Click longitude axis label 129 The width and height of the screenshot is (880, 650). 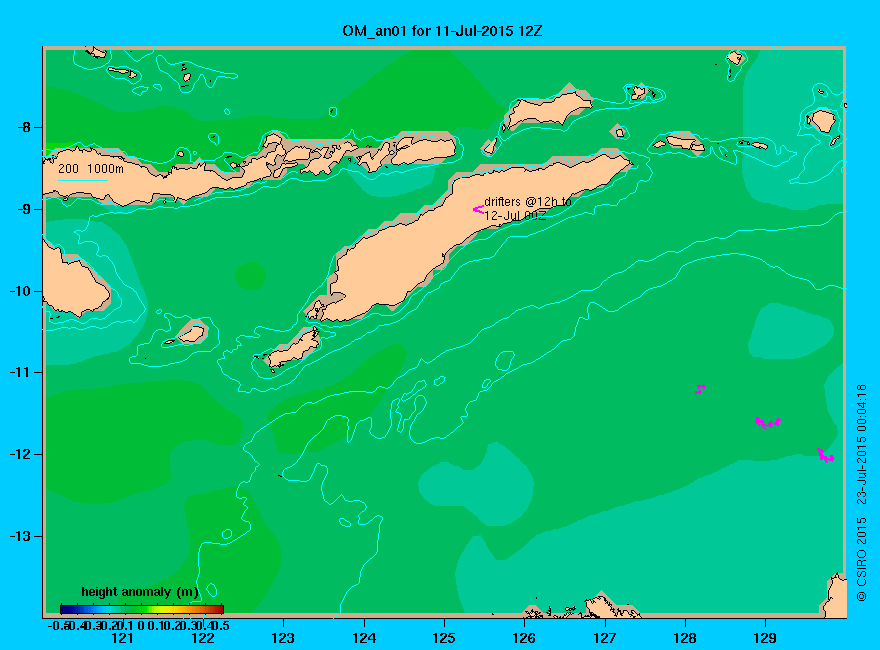(765, 638)
